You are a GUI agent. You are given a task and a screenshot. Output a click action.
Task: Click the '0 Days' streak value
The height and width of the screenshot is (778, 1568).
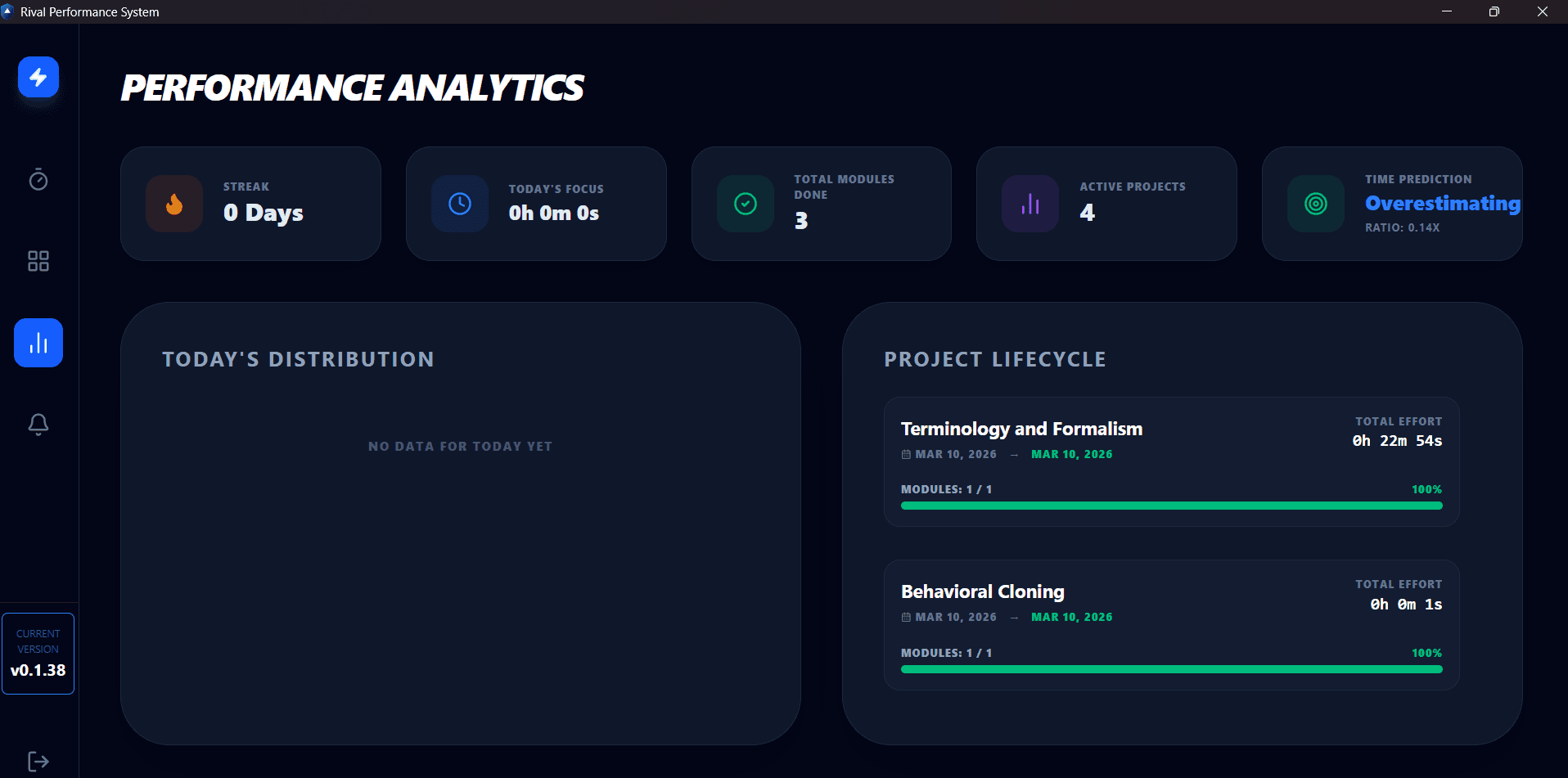click(264, 213)
